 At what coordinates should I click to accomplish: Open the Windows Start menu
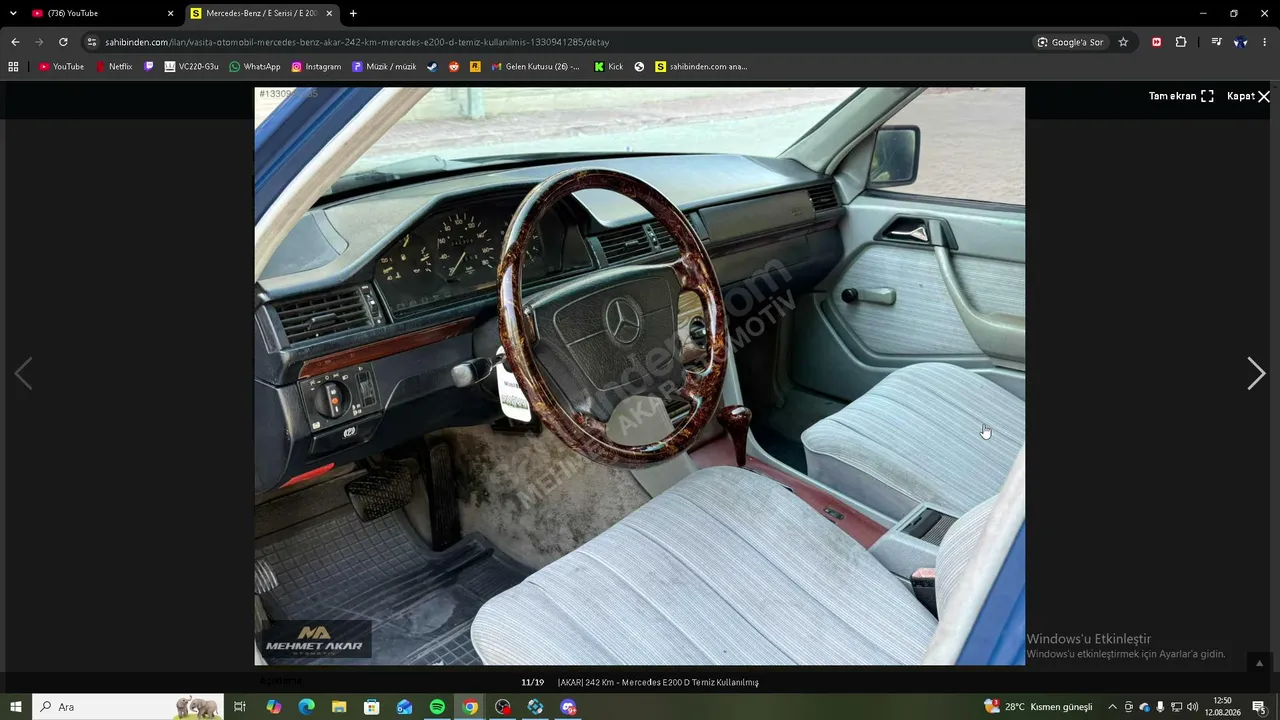[16, 707]
